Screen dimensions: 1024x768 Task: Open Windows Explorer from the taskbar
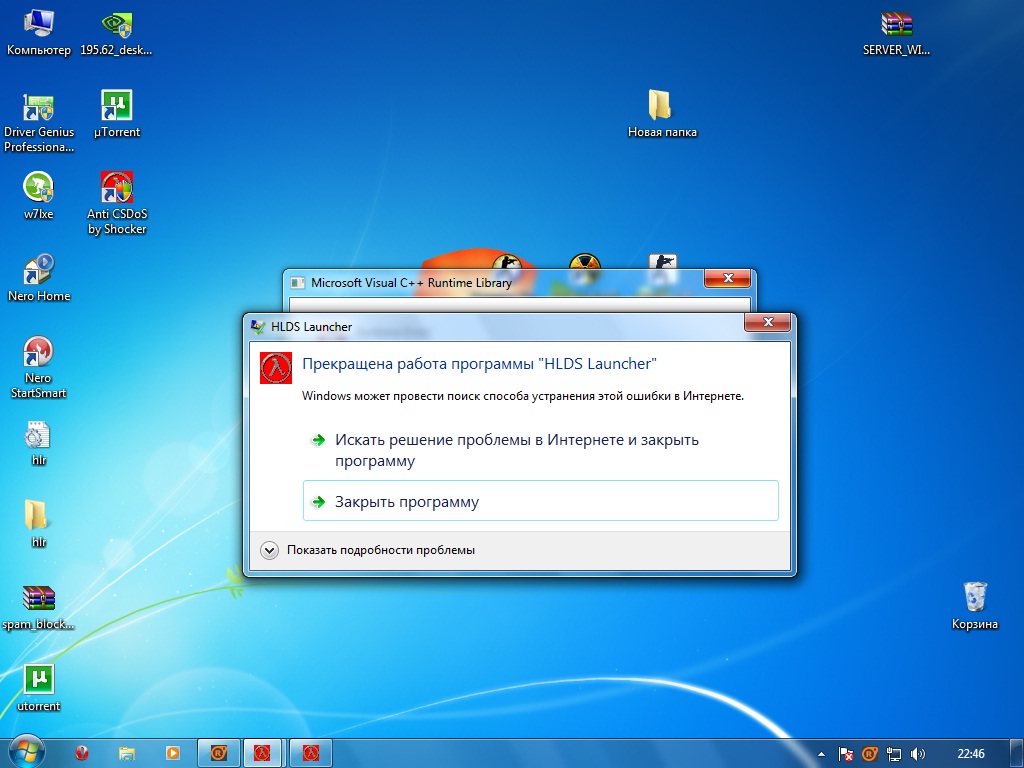127,753
